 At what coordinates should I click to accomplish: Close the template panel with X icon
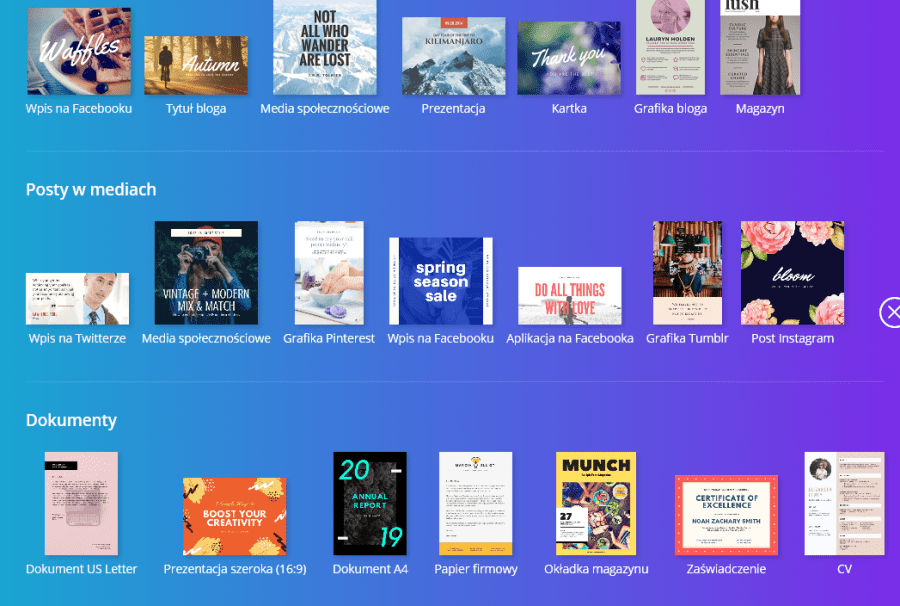(891, 312)
